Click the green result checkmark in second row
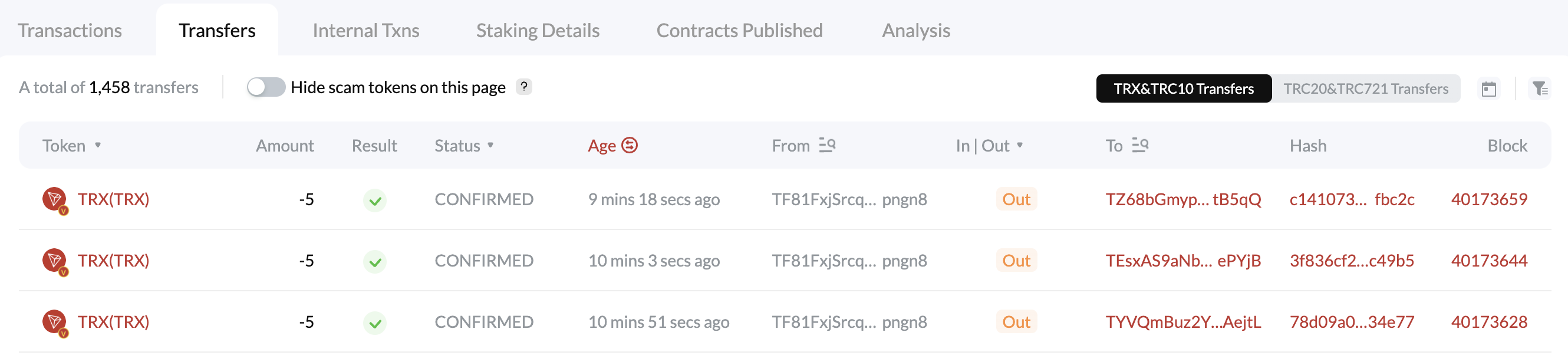 pyautogui.click(x=375, y=262)
